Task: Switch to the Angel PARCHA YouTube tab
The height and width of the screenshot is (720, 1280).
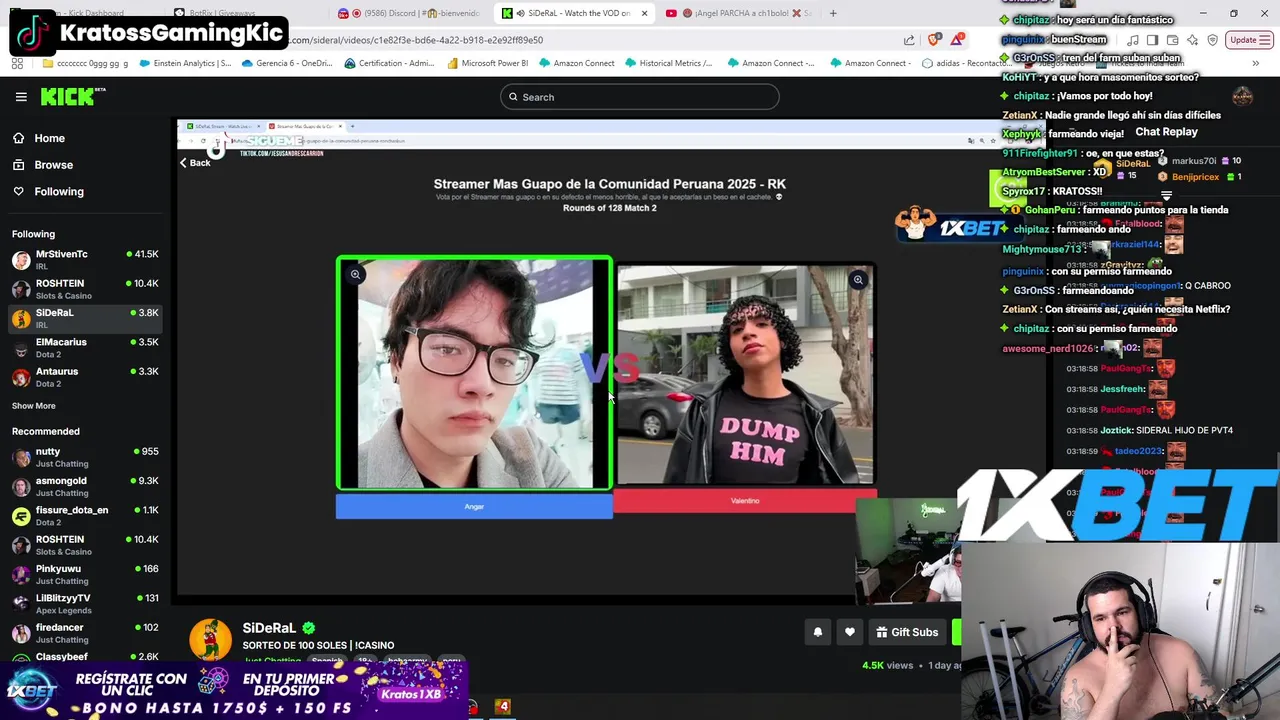Action: point(738,13)
